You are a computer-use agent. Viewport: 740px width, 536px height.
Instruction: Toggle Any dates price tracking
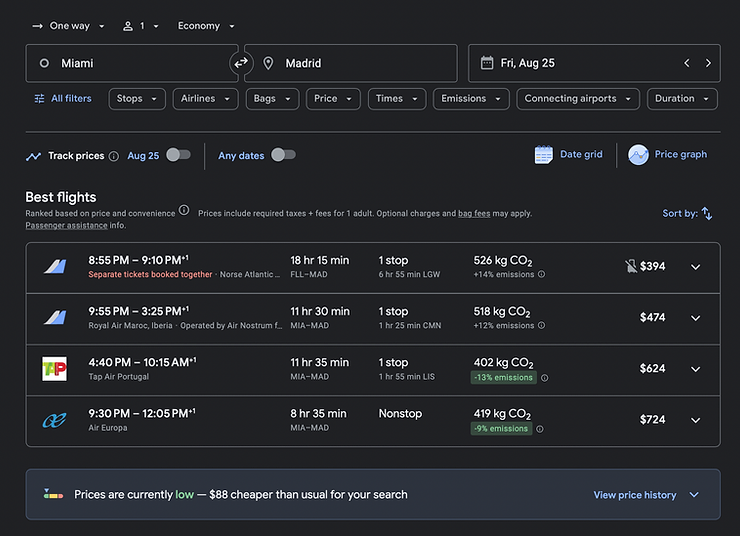(283, 155)
